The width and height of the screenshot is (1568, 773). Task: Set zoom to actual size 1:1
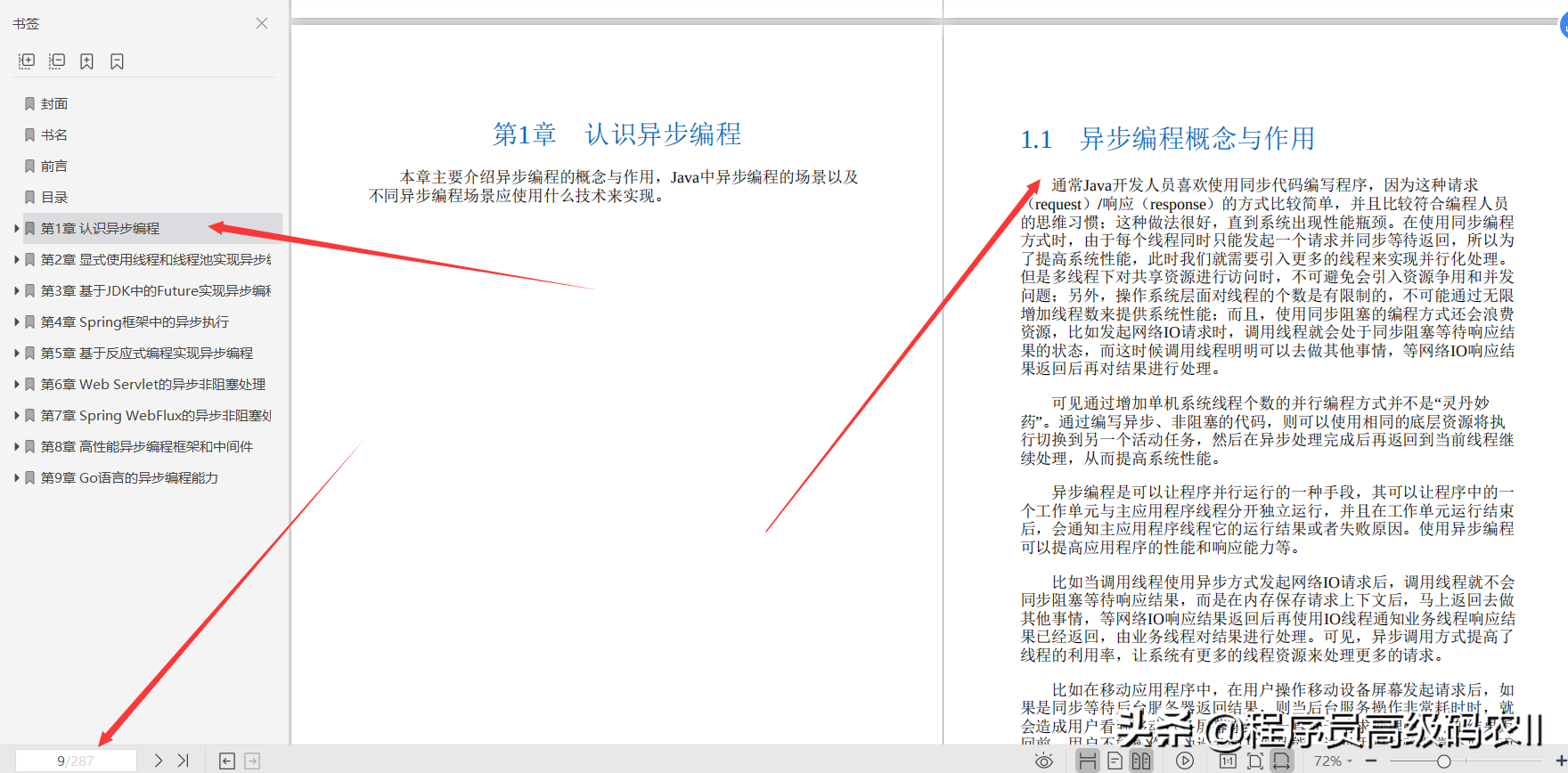pos(1228,761)
